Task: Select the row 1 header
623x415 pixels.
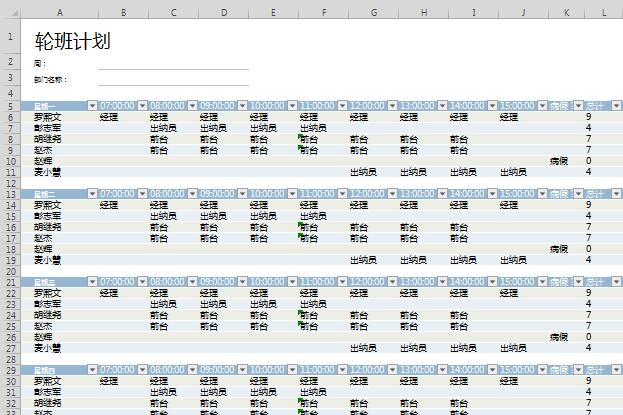Action: [x=10, y=40]
